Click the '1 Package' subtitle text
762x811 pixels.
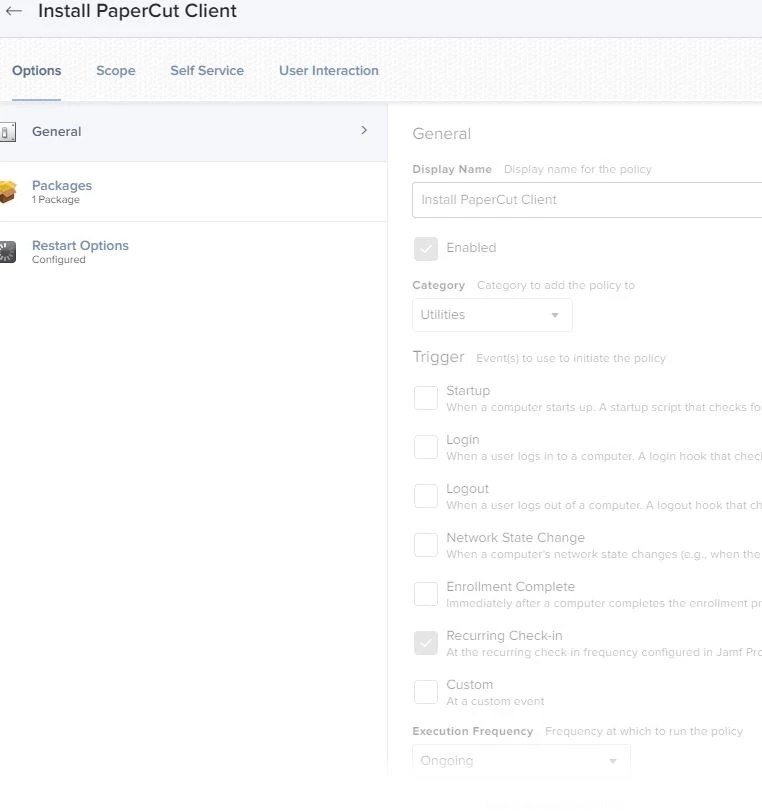[56, 200]
